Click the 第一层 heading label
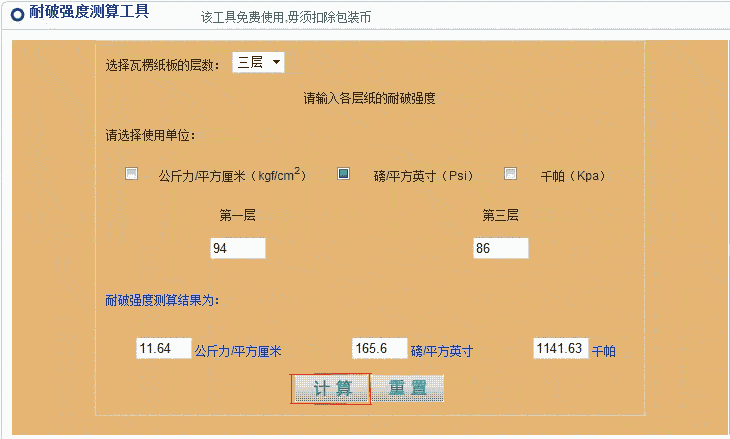Screen dimensions: 730x439 tap(238, 215)
